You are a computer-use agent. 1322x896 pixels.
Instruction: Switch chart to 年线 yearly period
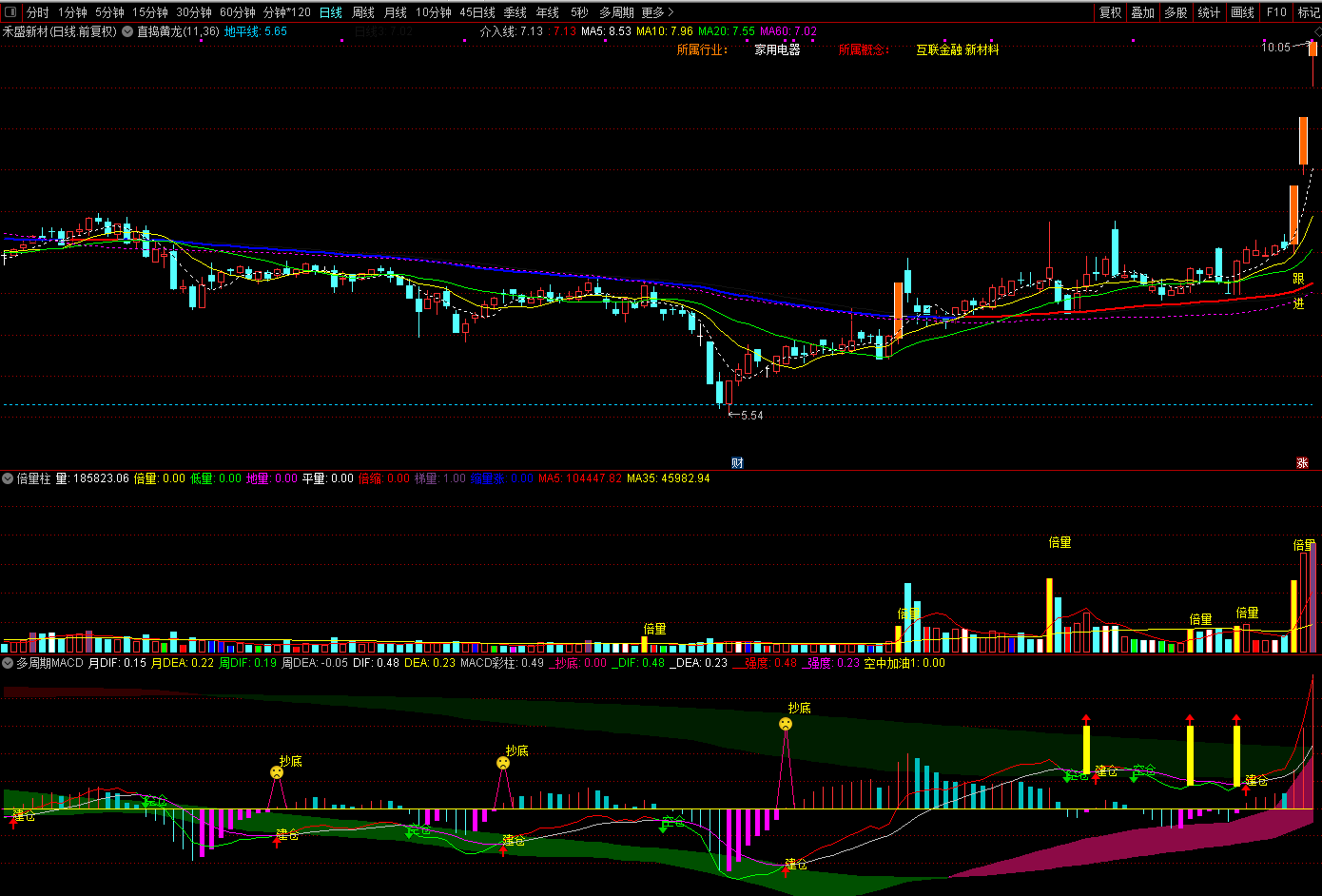pyautogui.click(x=548, y=12)
